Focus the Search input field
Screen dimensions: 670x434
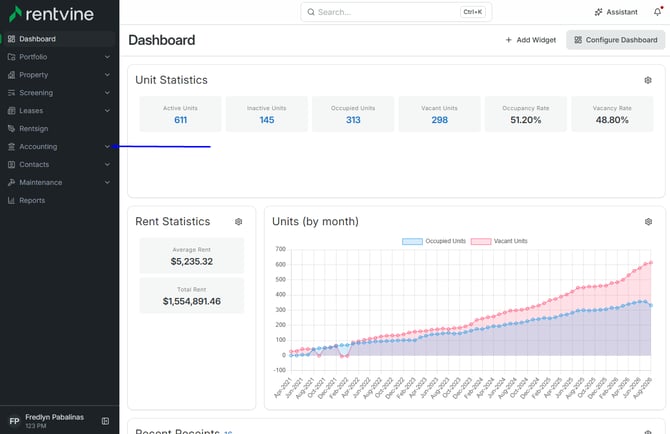[396, 12]
